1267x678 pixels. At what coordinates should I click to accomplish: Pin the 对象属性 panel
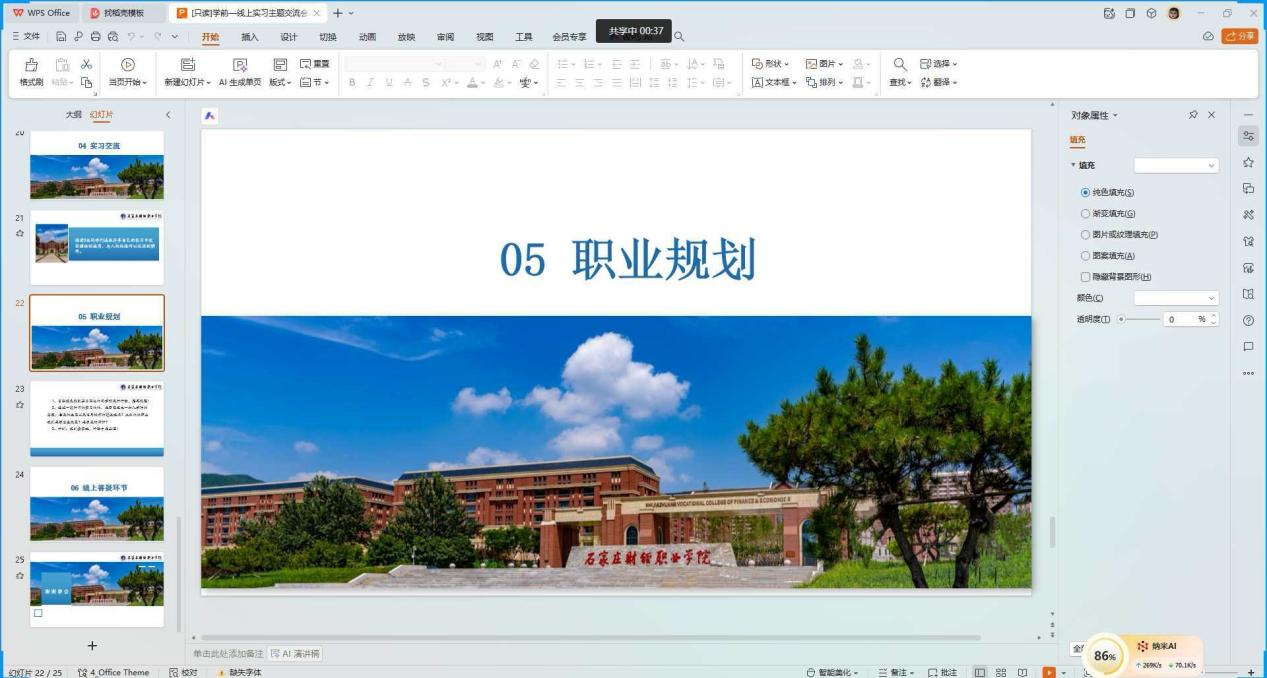(1193, 115)
